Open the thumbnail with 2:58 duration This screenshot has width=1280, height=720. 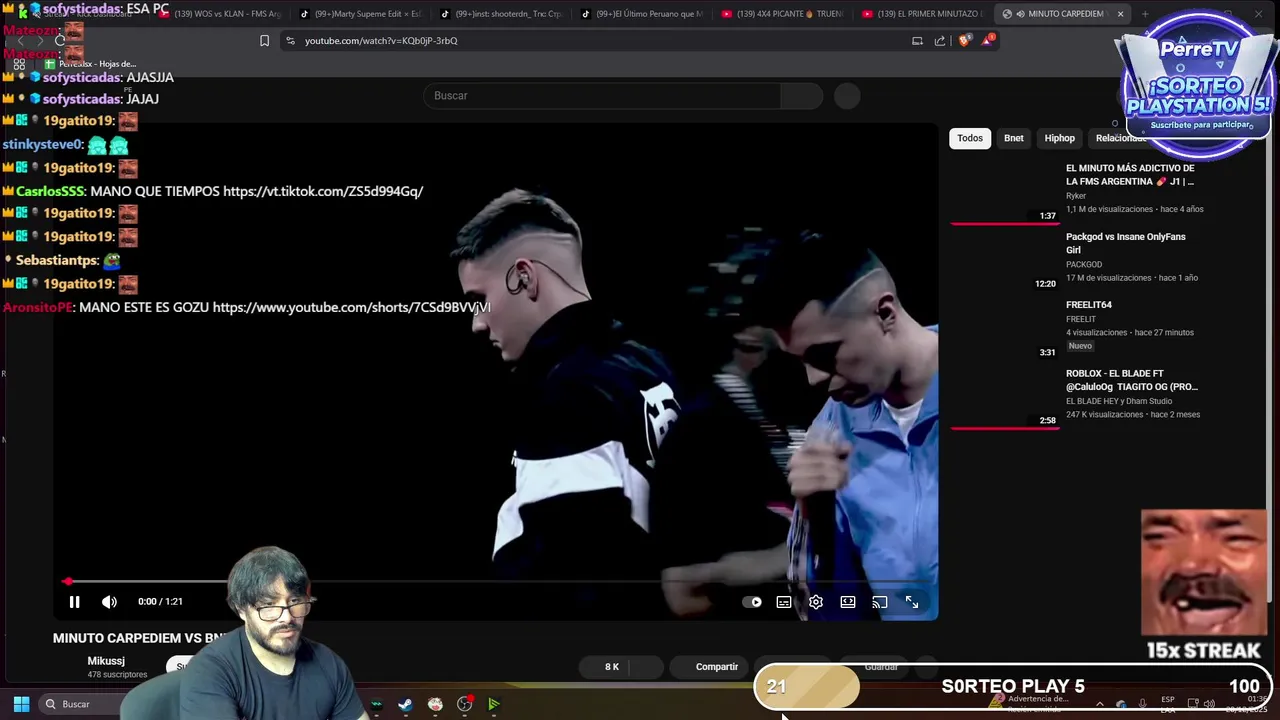tap(1005, 398)
